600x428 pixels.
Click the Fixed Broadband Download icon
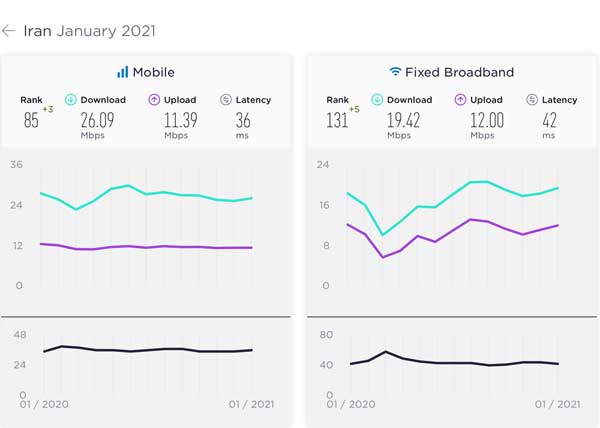click(x=378, y=100)
